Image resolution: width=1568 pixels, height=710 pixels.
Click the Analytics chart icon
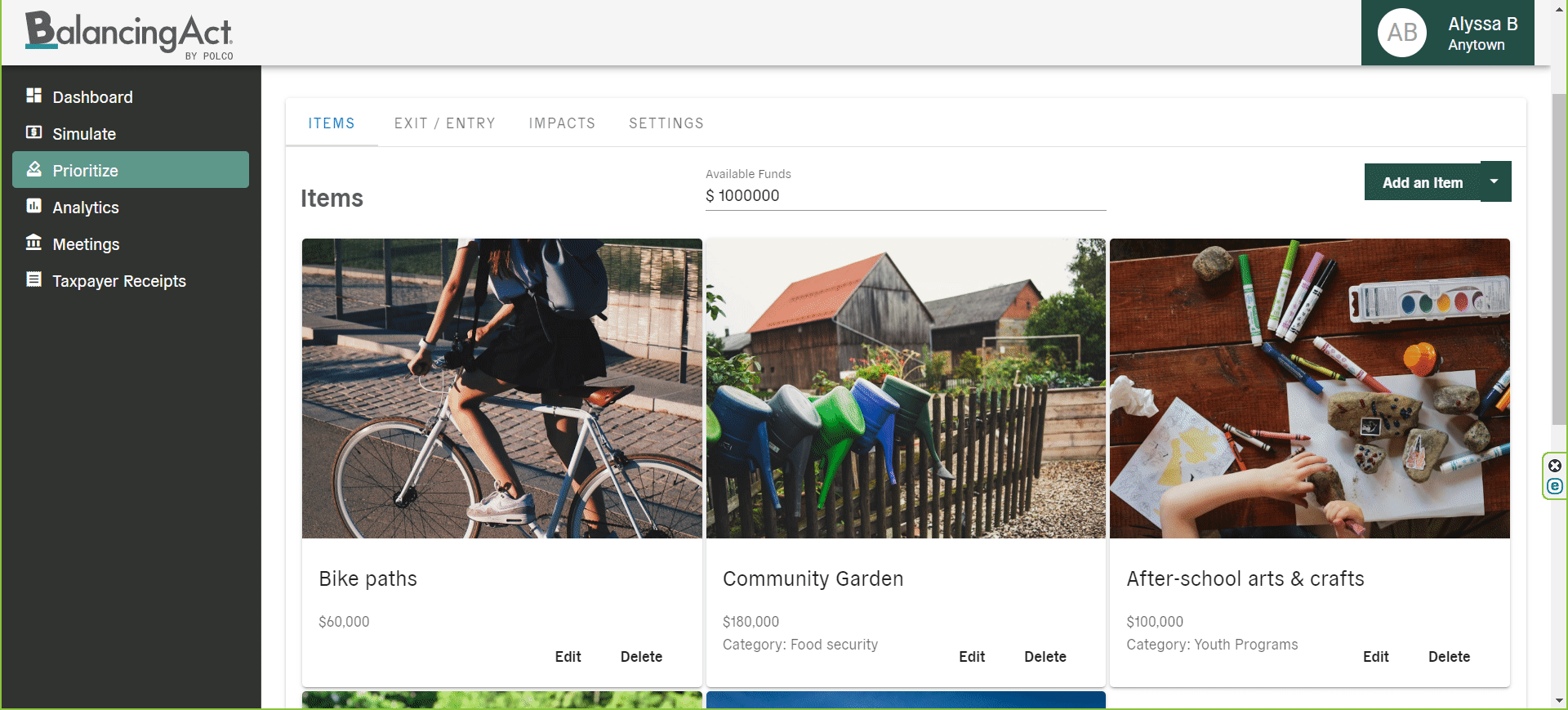pyautogui.click(x=33, y=206)
